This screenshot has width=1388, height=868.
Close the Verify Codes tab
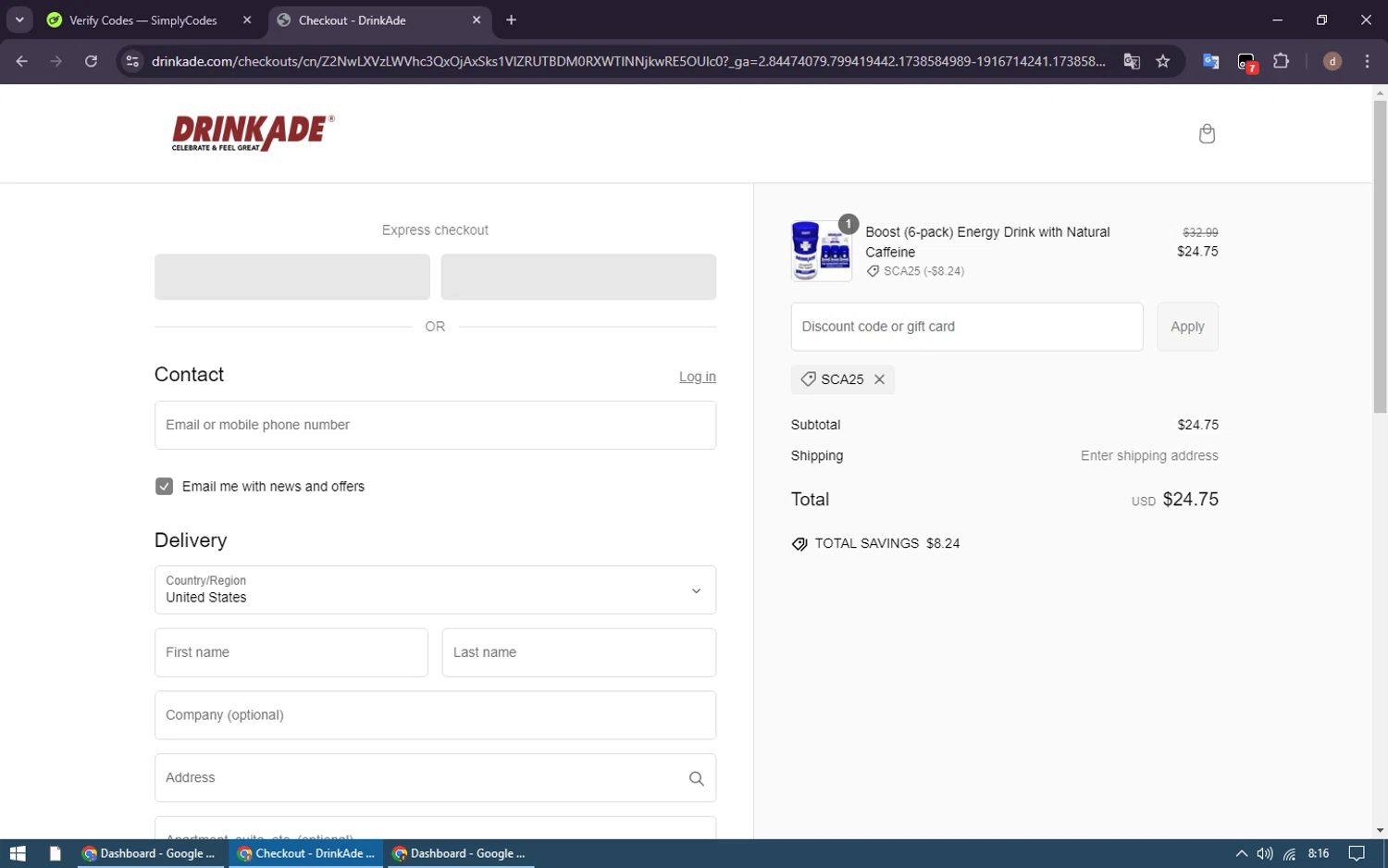(247, 19)
